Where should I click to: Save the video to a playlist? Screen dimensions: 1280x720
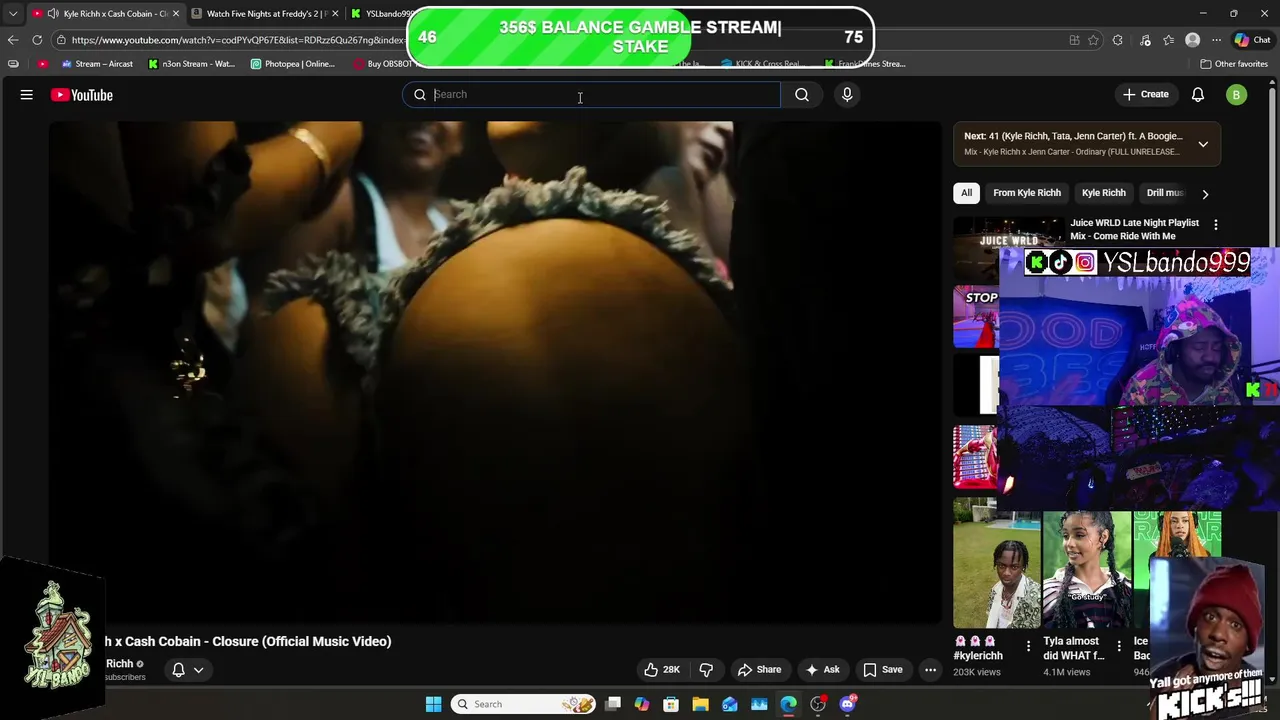click(882, 670)
